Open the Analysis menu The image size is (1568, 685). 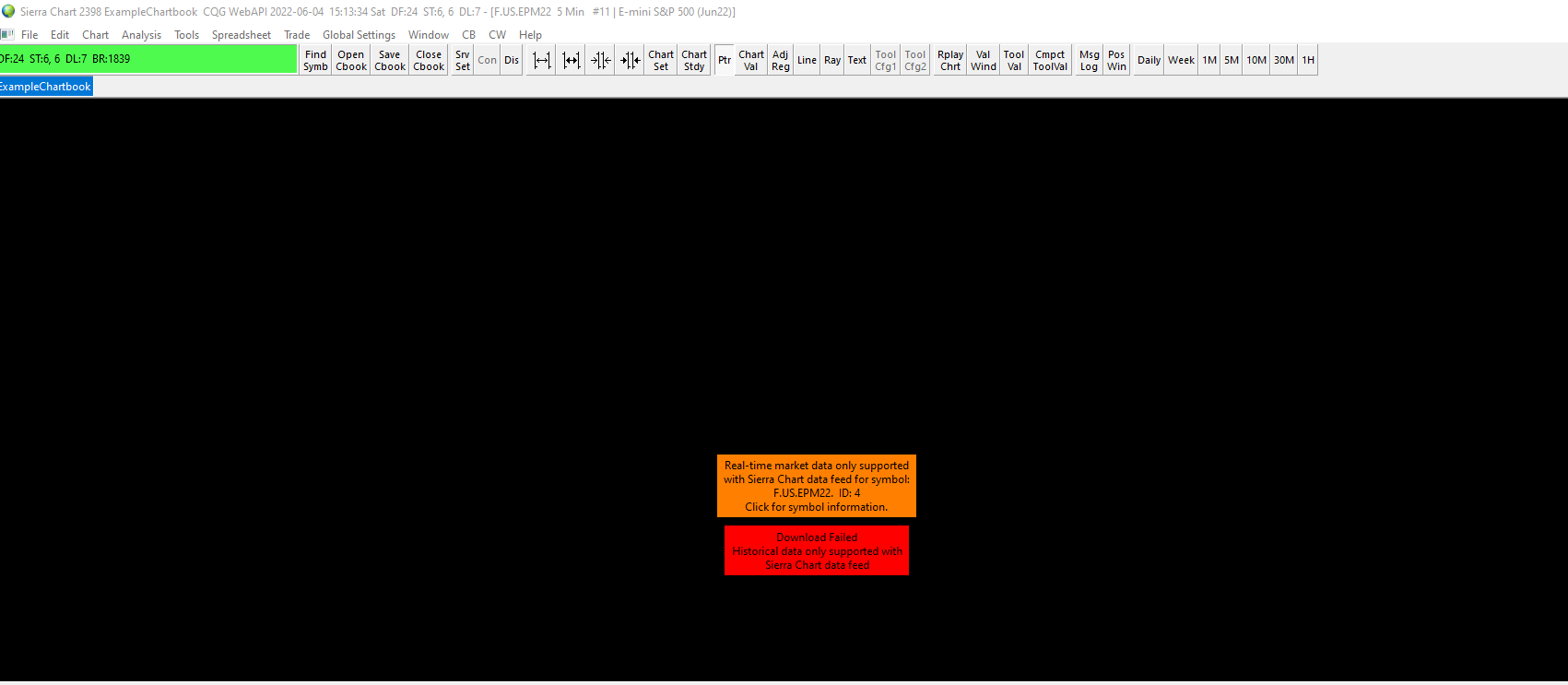141,35
